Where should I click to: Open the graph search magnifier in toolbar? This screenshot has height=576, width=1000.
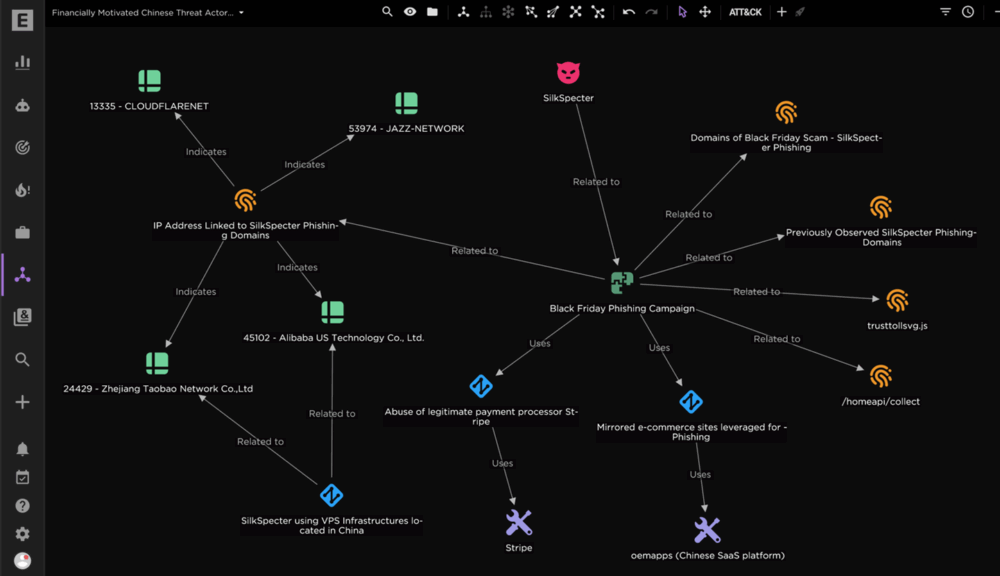(387, 11)
